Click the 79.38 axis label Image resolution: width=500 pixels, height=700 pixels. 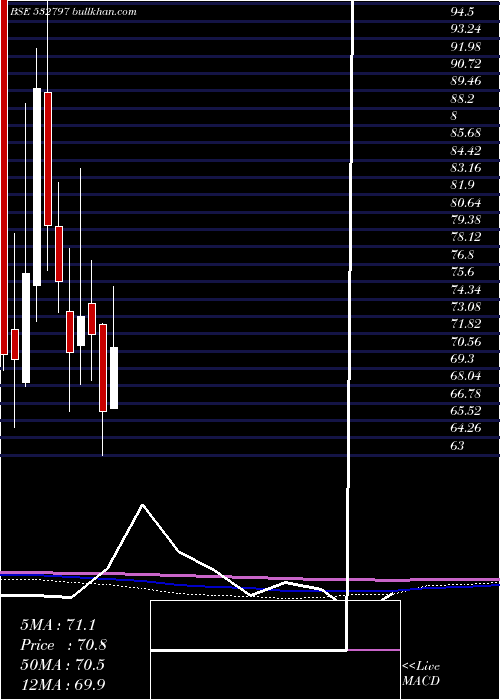tap(466, 220)
